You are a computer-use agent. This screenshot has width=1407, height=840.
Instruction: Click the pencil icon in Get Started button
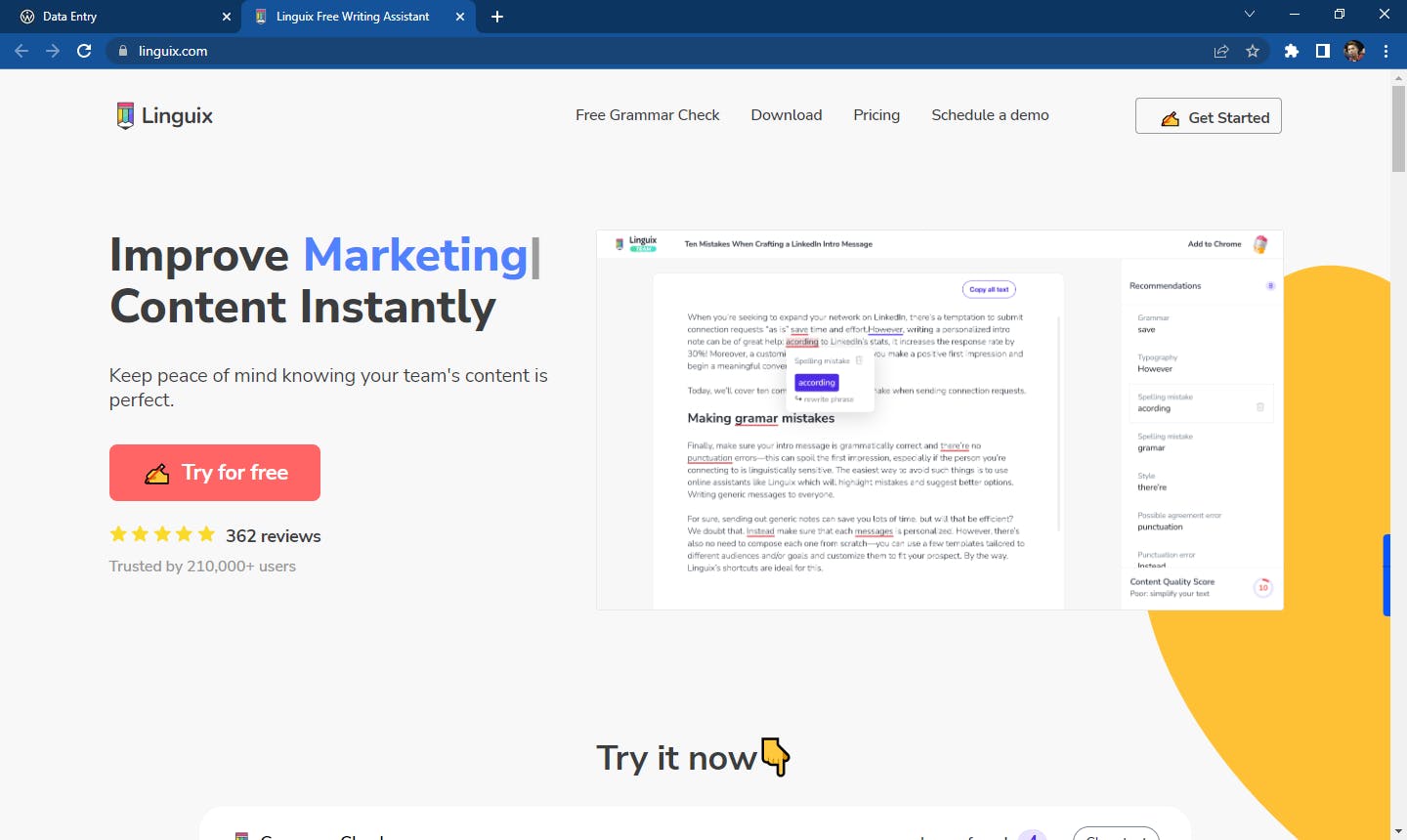[1170, 118]
